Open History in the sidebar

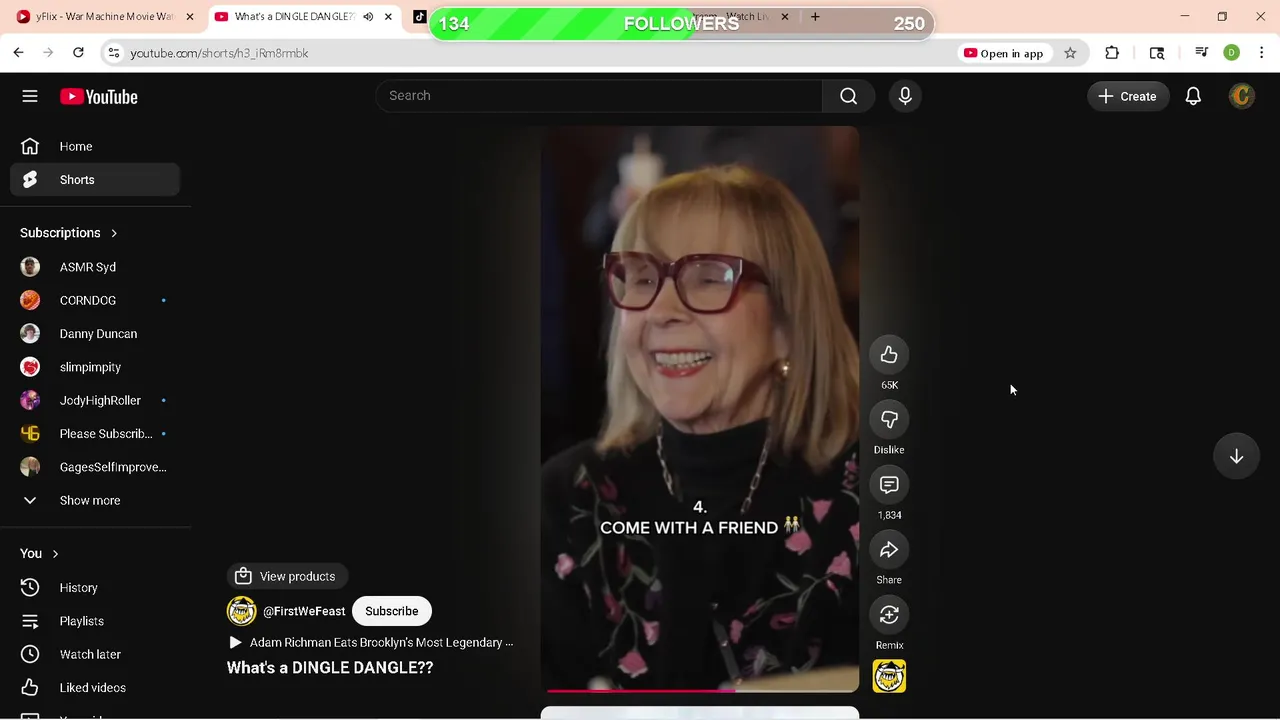click(x=95, y=588)
